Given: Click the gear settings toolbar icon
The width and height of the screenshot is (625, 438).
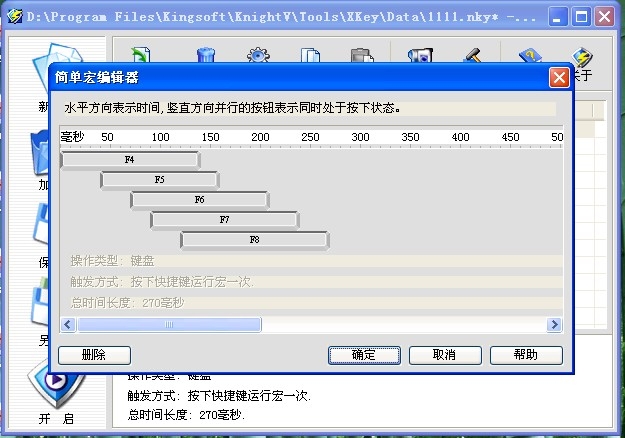Looking at the screenshot, I should 258,55.
